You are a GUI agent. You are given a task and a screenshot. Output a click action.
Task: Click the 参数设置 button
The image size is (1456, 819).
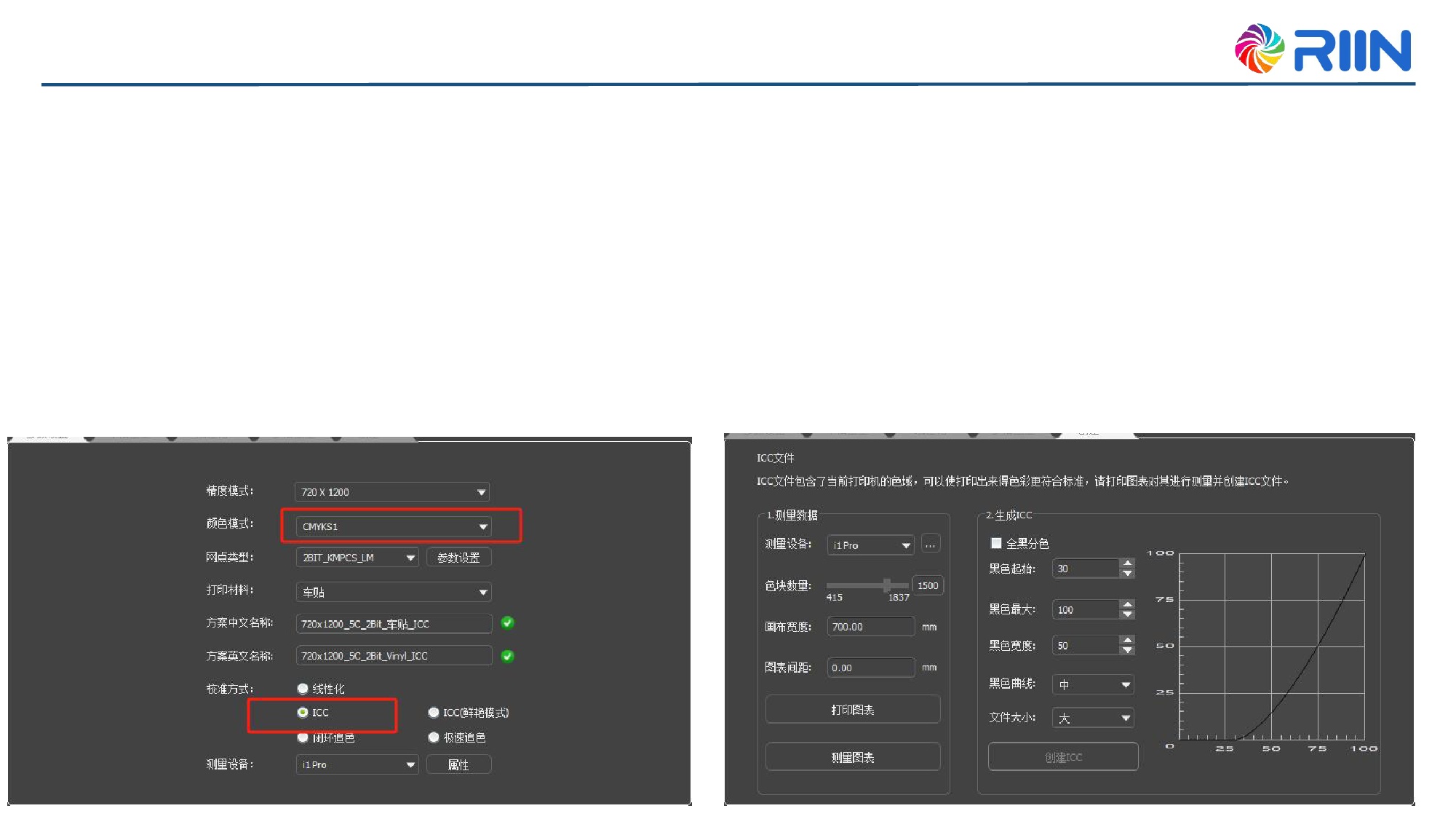pyautogui.click(x=458, y=558)
